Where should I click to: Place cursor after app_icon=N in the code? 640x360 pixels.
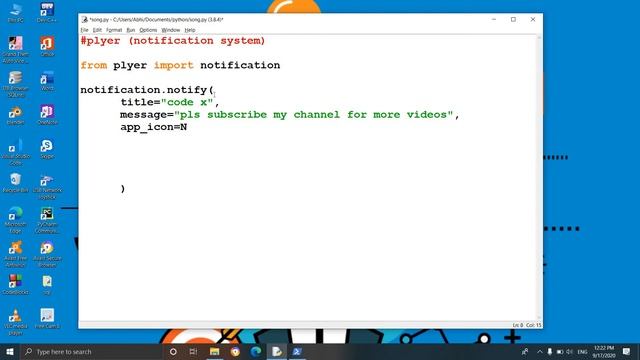[187, 127]
